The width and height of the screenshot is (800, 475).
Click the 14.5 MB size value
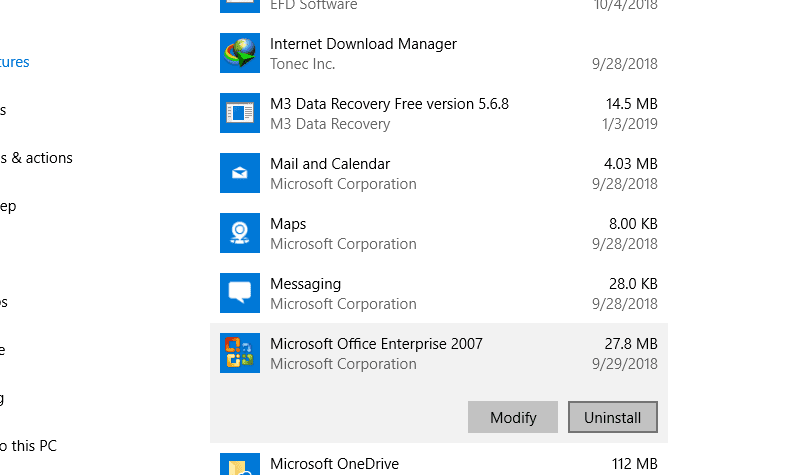(632, 104)
